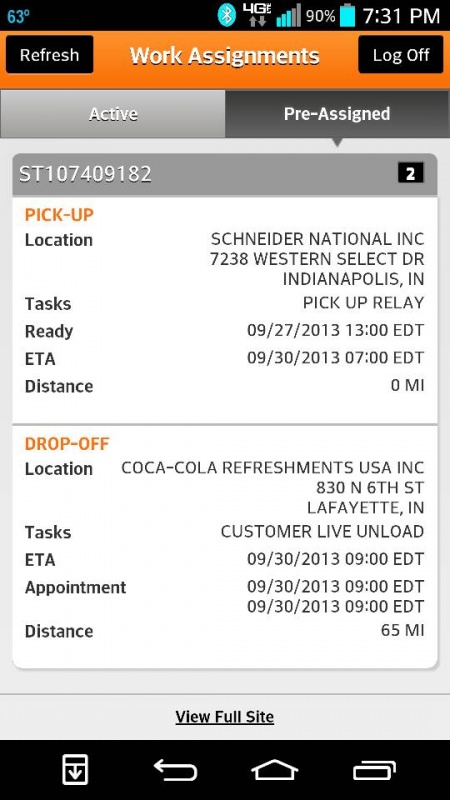Tap the Log Off button
This screenshot has width=450, height=800.
(x=401, y=55)
